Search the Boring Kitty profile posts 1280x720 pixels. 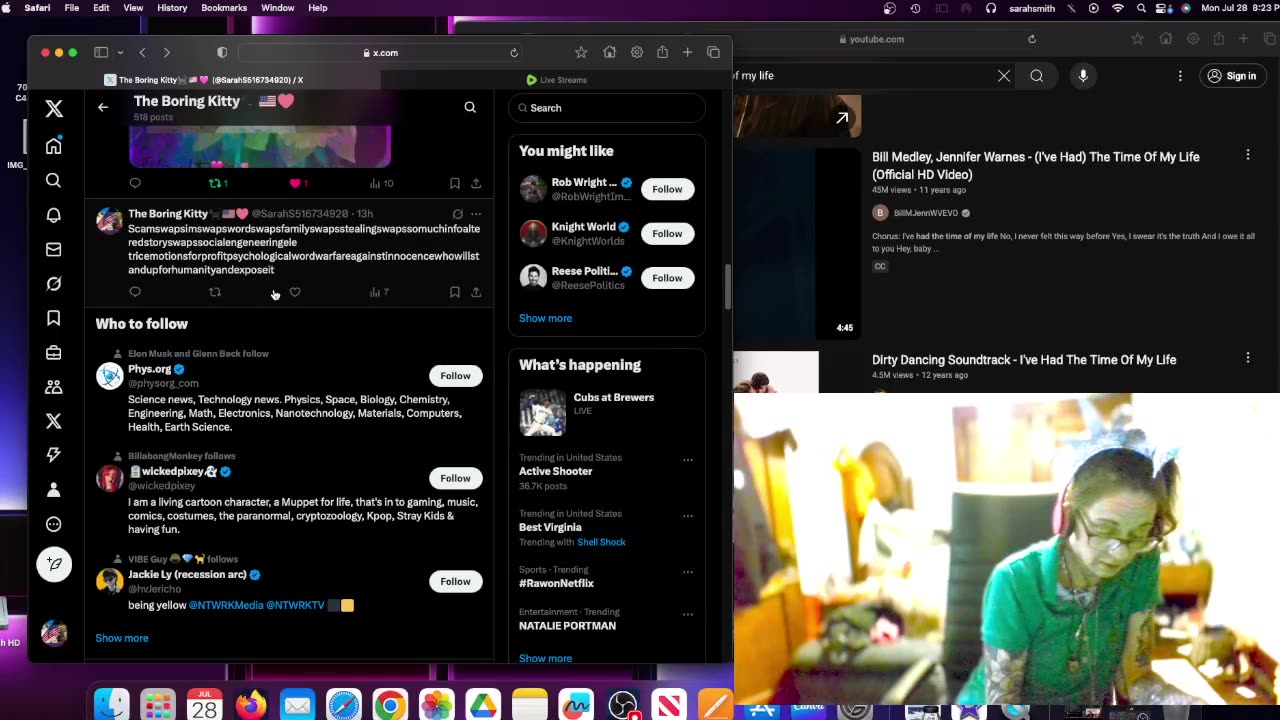pyautogui.click(x=470, y=107)
